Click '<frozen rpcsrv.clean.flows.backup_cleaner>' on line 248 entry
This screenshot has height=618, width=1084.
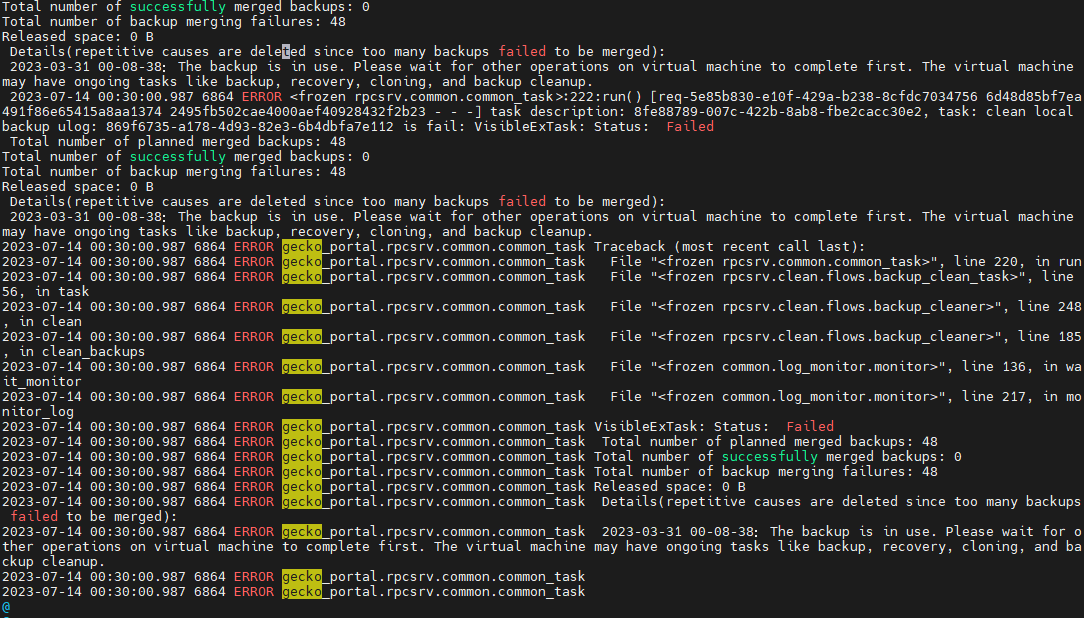coord(826,307)
